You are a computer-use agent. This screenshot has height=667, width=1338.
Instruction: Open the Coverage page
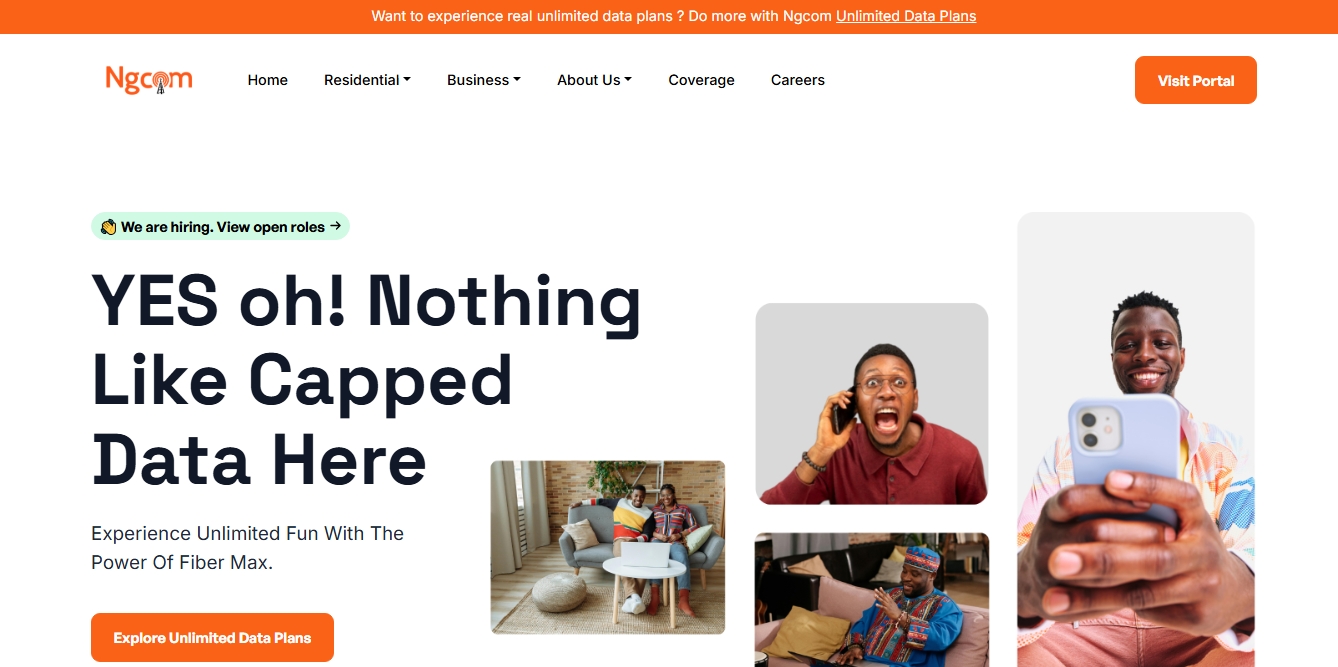pos(701,80)
